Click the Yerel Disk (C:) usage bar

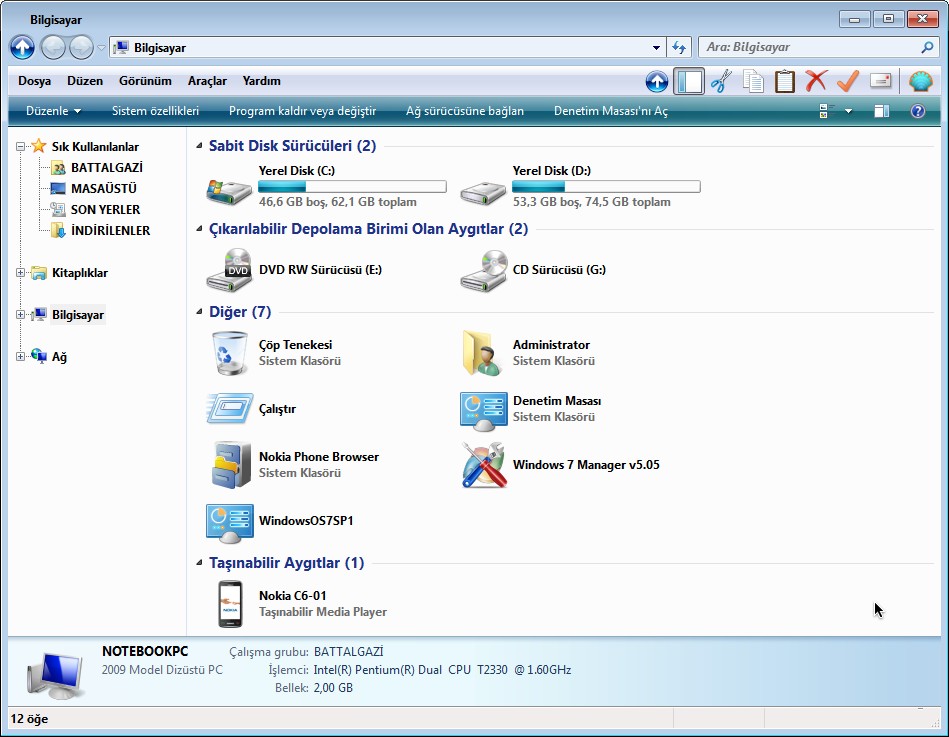(352, 186)
